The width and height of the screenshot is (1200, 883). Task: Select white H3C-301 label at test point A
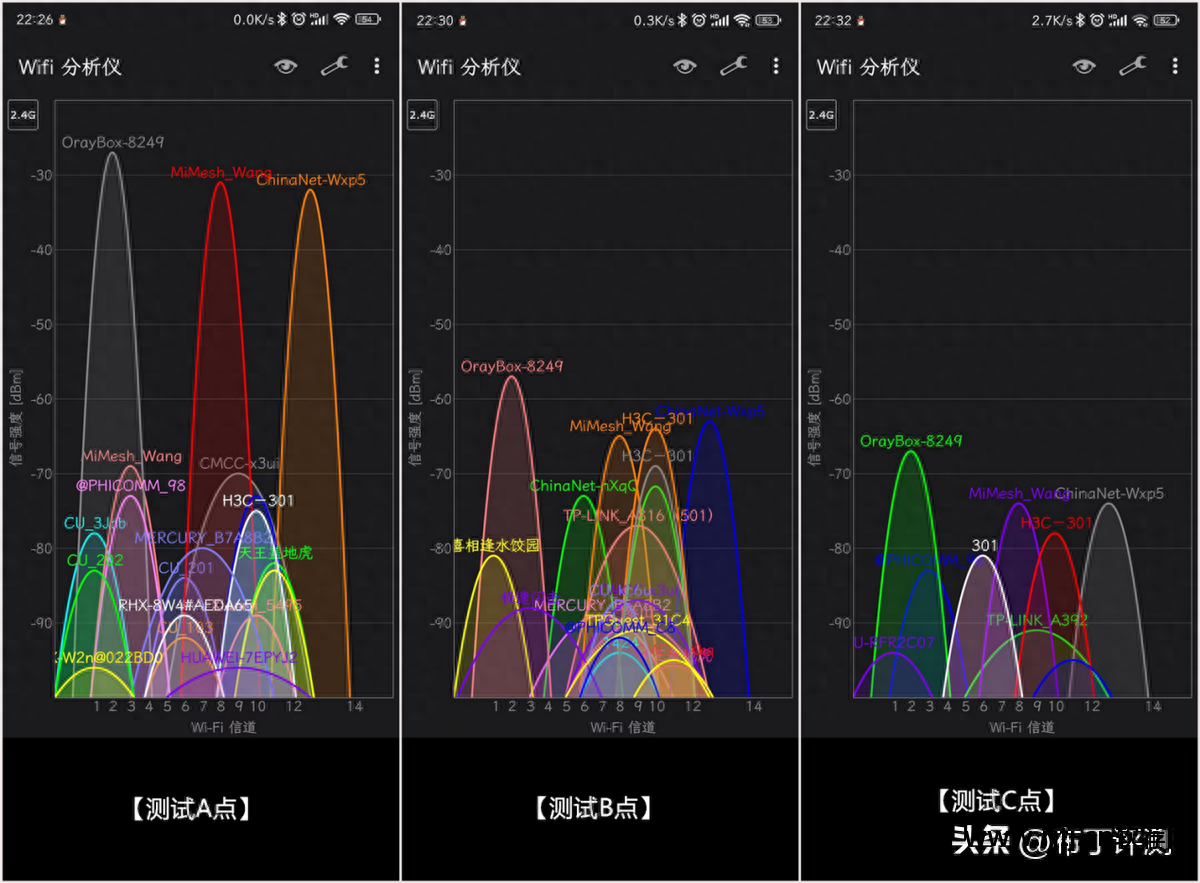pyautogui.click(x=258, y=500)
